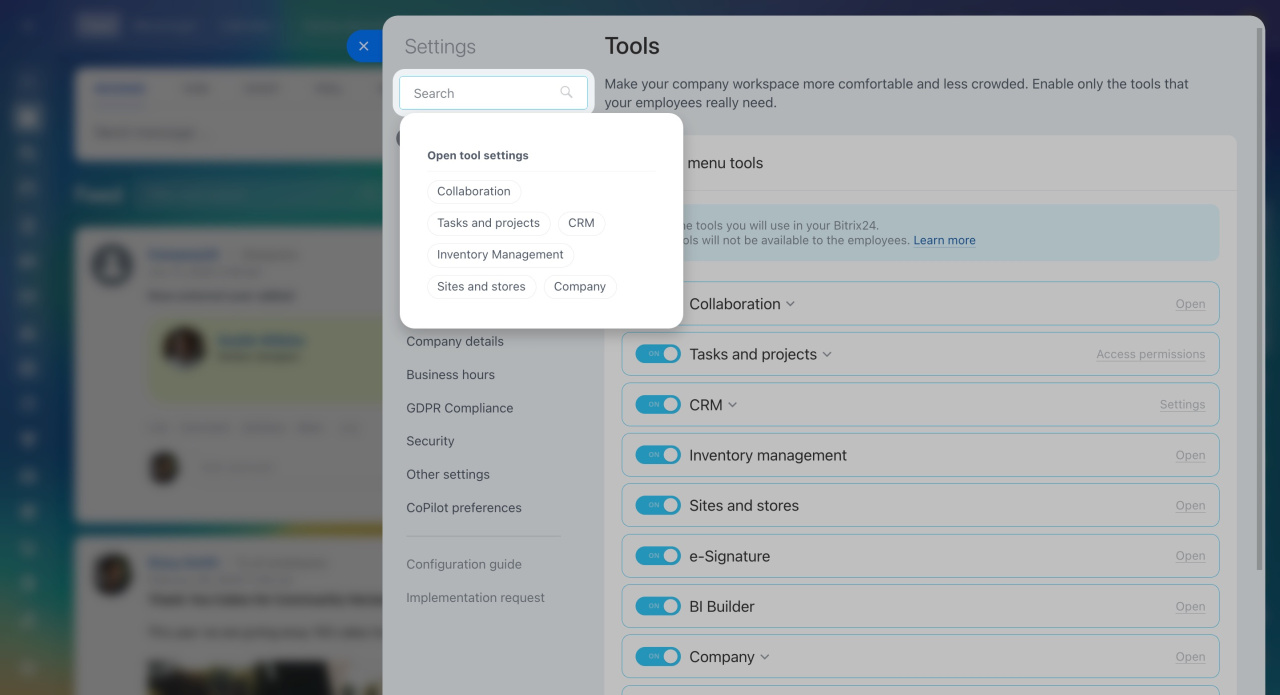Select the Collaboration suggestion chip
This screenshot has height=695, width=1280.
click(474, 191)
